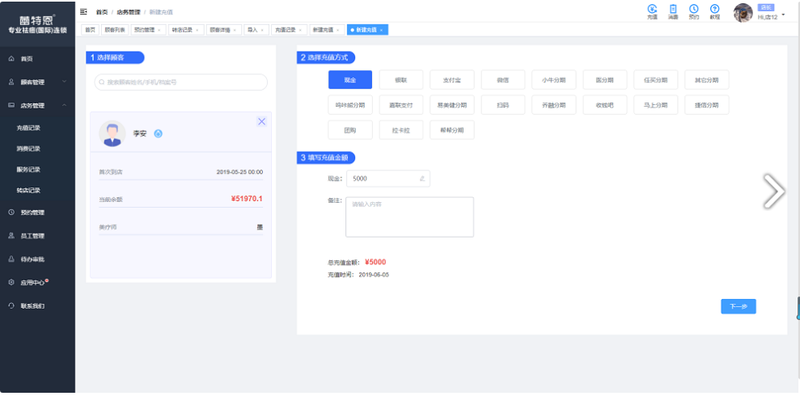Viewport: 800px width, 396px height.
Task: Select the 现金 cash payment method
Action: click(350, 80)
